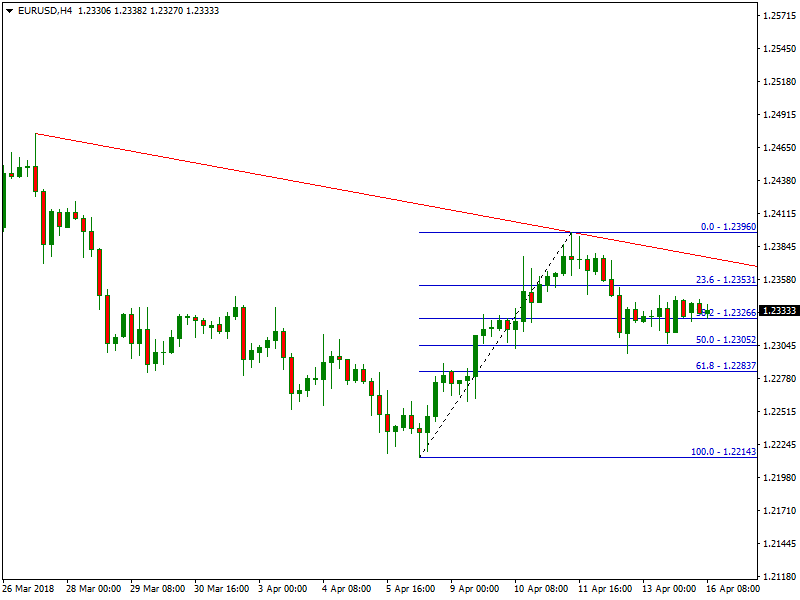Click the 1.21180 price on the axis
800x600 pixels.
(x=778, y=577)
